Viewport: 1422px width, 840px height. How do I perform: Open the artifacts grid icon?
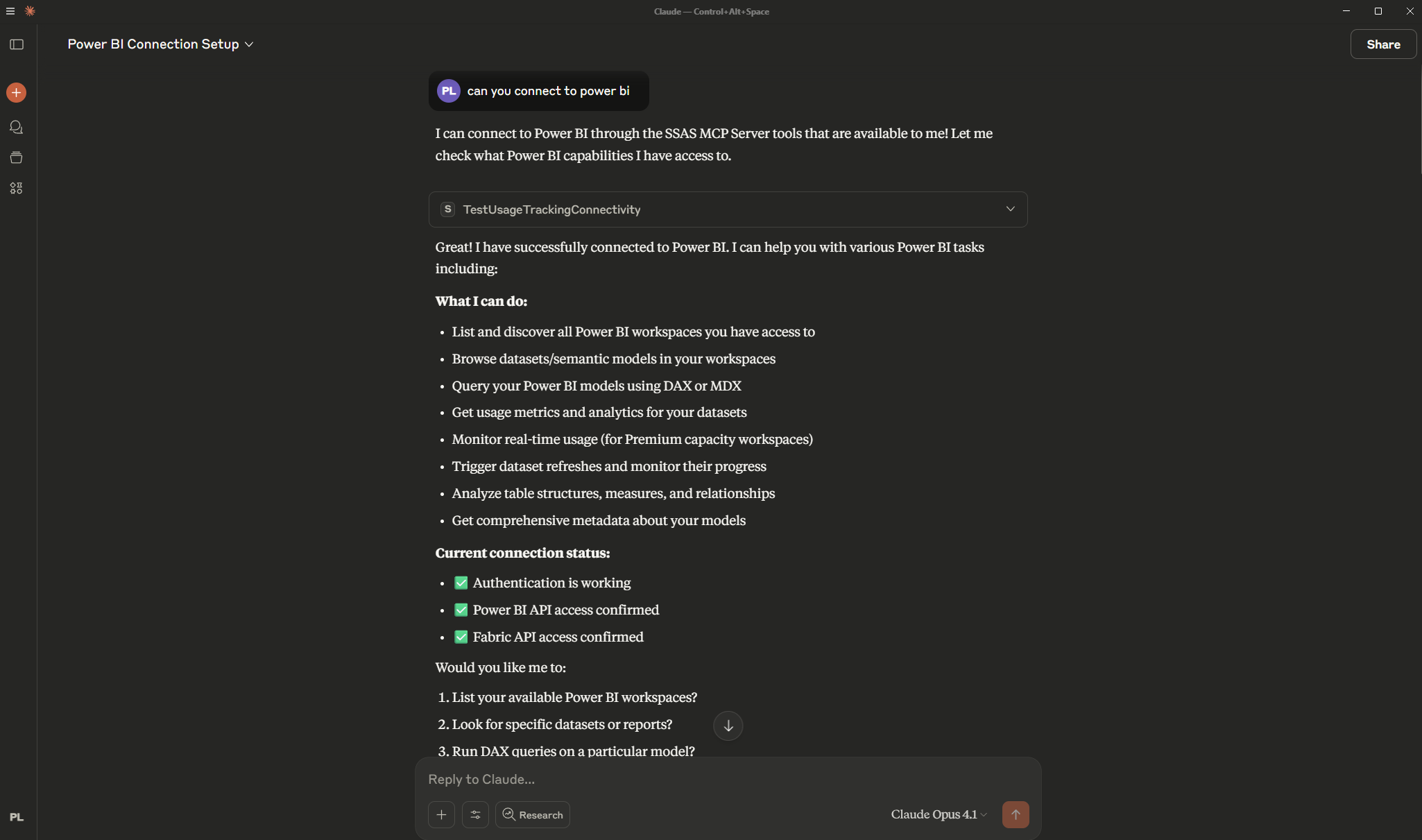(x=17, y=188)
